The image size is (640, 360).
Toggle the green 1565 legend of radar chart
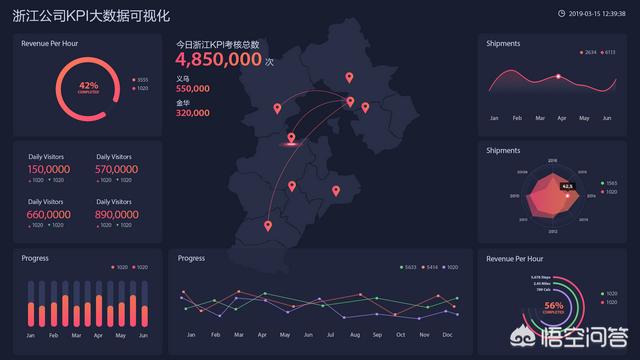(609, 183)
